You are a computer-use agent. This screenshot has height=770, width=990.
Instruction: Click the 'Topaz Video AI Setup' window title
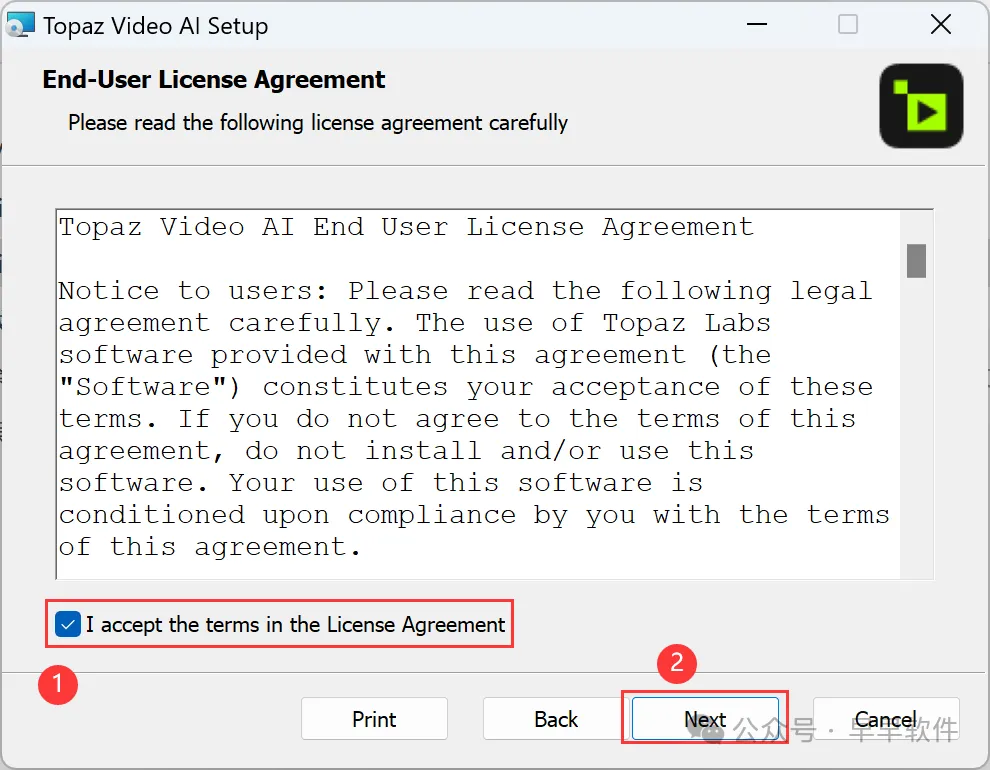pos(155,26)
